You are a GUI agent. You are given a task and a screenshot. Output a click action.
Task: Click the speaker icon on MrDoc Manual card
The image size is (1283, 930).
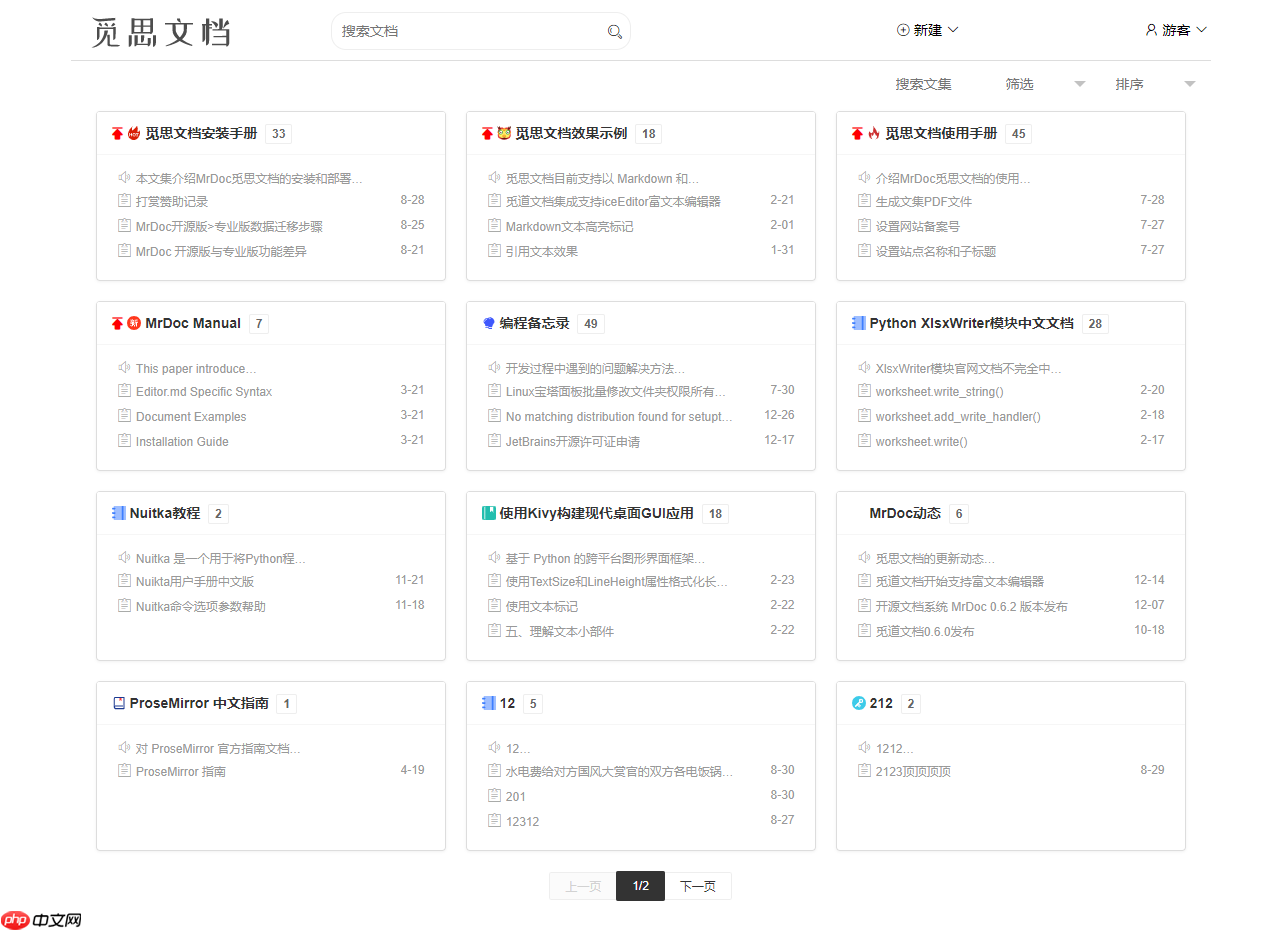tap(124, 368)
